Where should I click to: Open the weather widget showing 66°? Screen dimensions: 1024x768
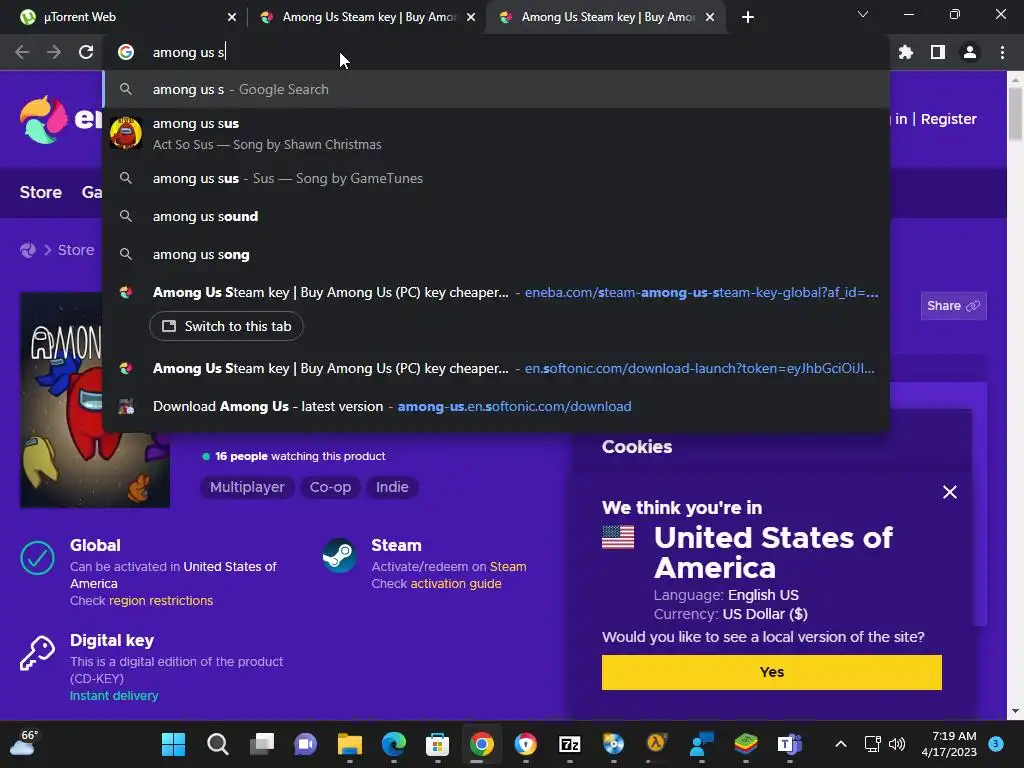click(24, 743)
